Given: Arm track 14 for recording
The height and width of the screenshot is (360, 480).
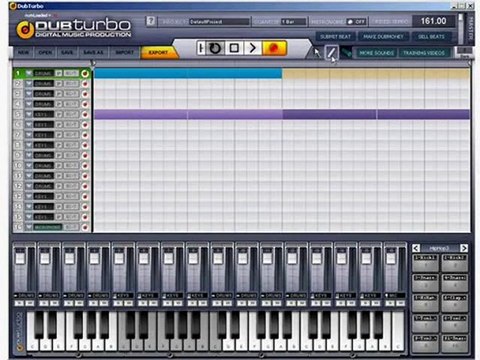Looking at the screenshot, I should (85, 207).
